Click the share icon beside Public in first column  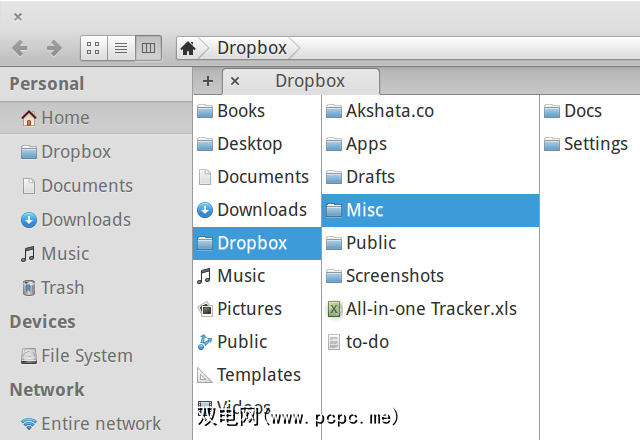pos(204,342)
